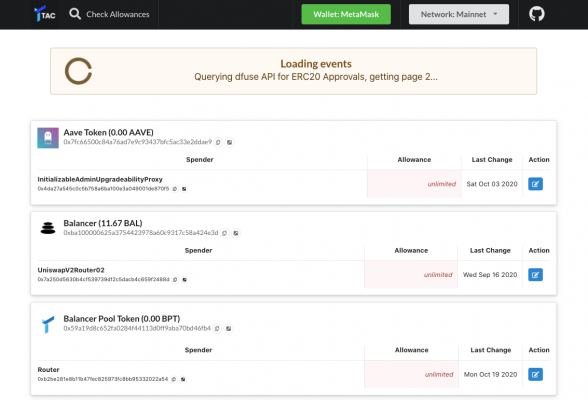Open Router spender address in explorer
588x400 pixels.
click(183, 379)
